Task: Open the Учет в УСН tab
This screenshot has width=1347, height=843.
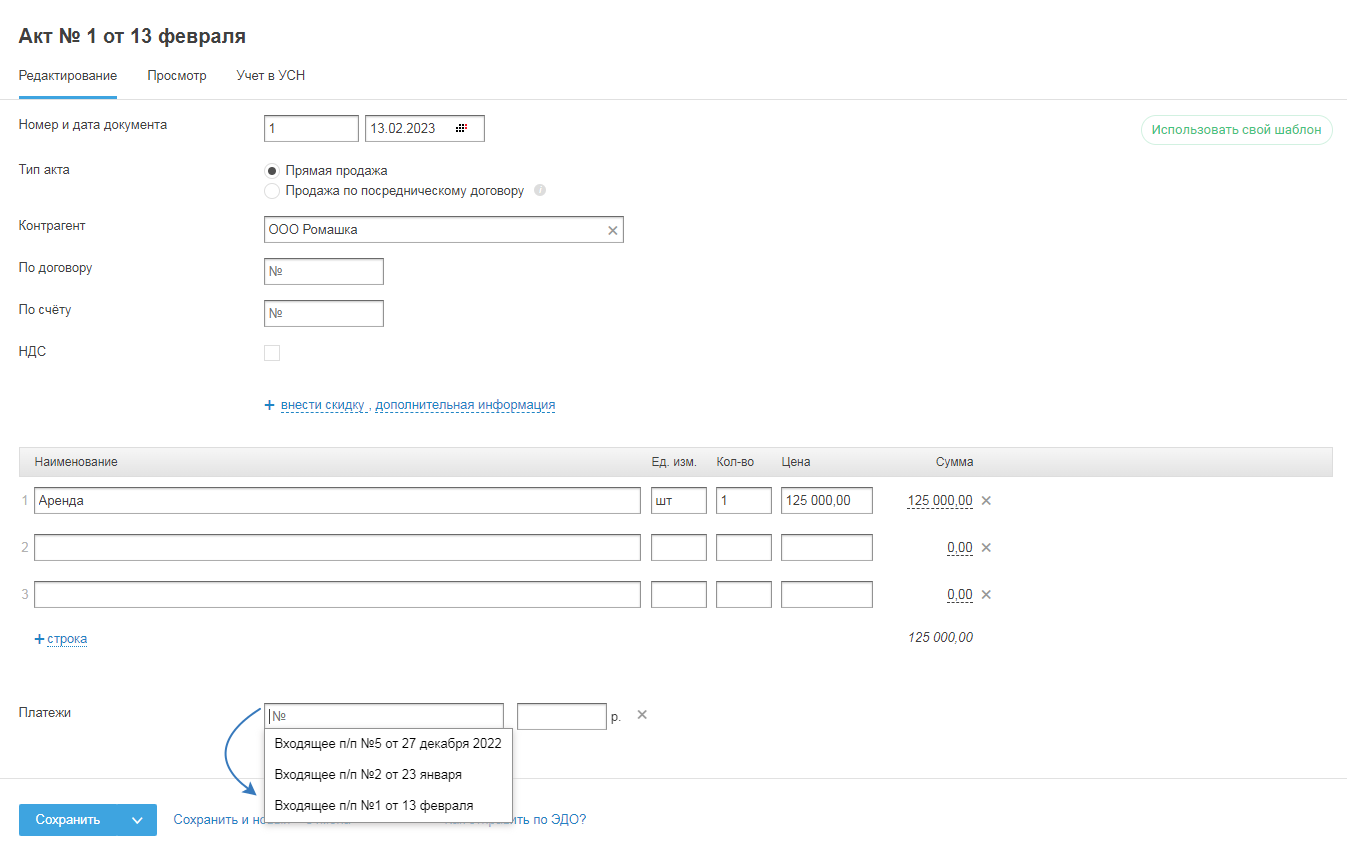Action: pos(270,75)
